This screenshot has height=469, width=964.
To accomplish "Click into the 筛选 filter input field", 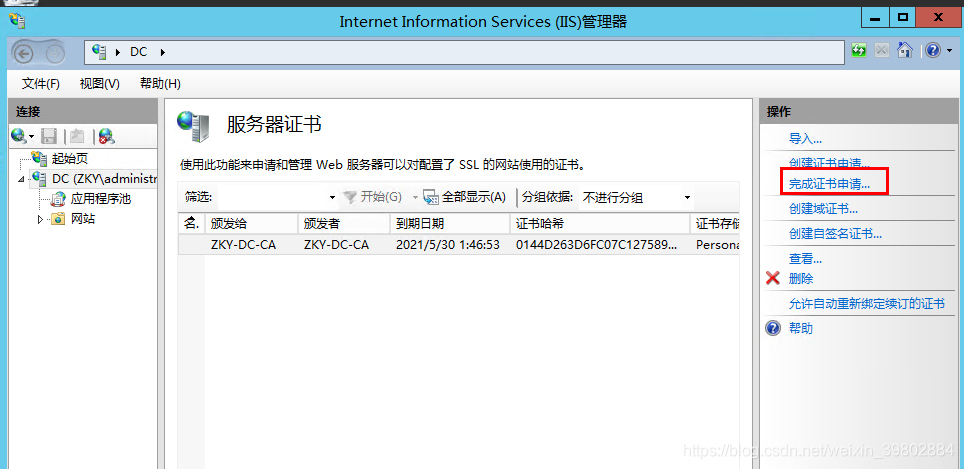I will [271, 197].
